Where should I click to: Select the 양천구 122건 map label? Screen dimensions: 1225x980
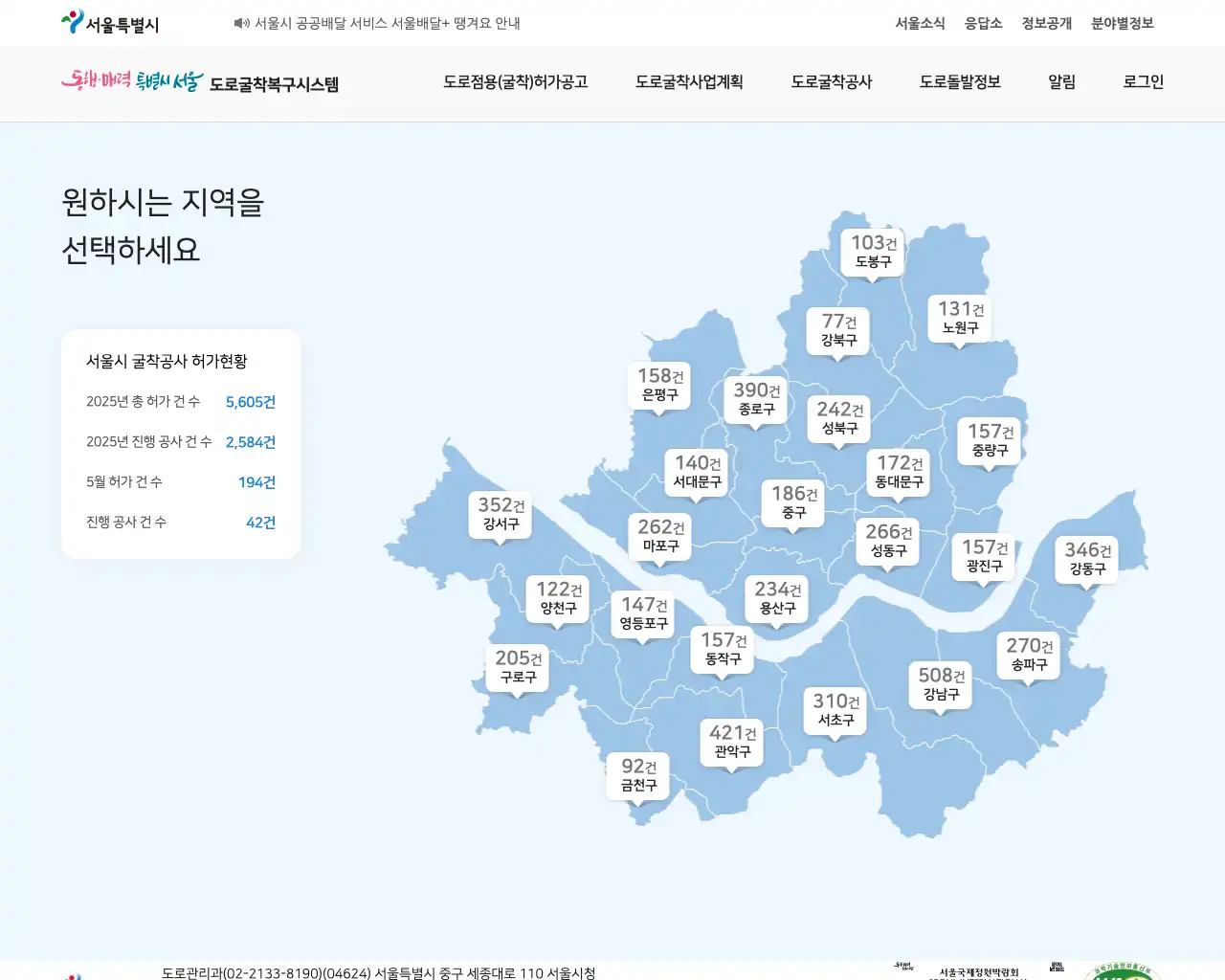coord(558,598)
